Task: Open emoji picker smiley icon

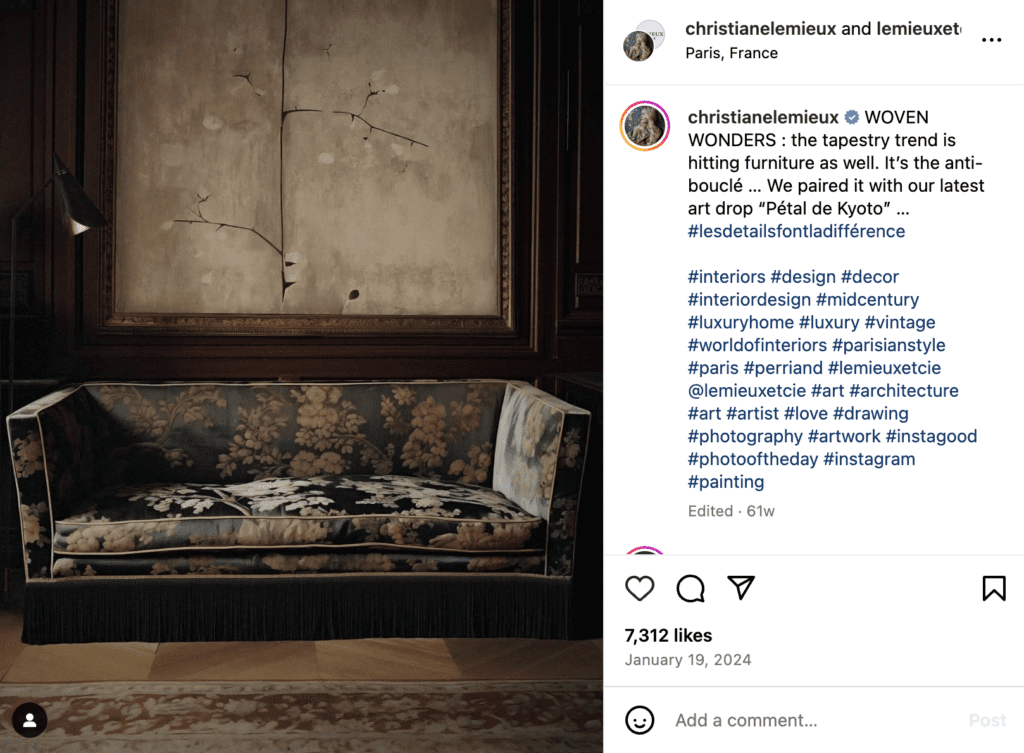Action: (x=639, y=720)
